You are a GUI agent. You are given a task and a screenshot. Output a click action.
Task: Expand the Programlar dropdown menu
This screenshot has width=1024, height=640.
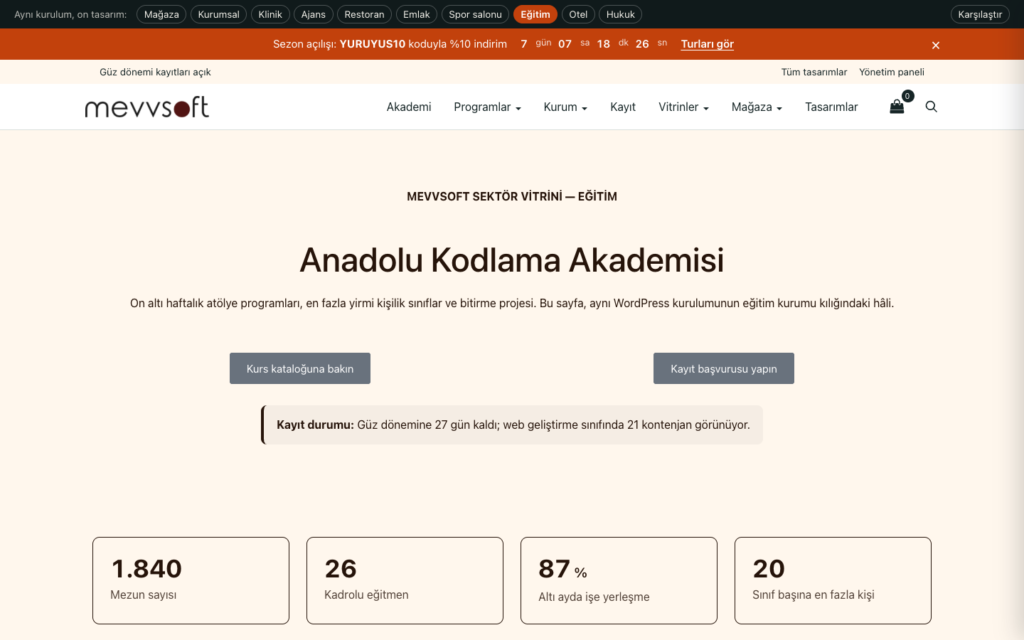click(x=487, y=106)
